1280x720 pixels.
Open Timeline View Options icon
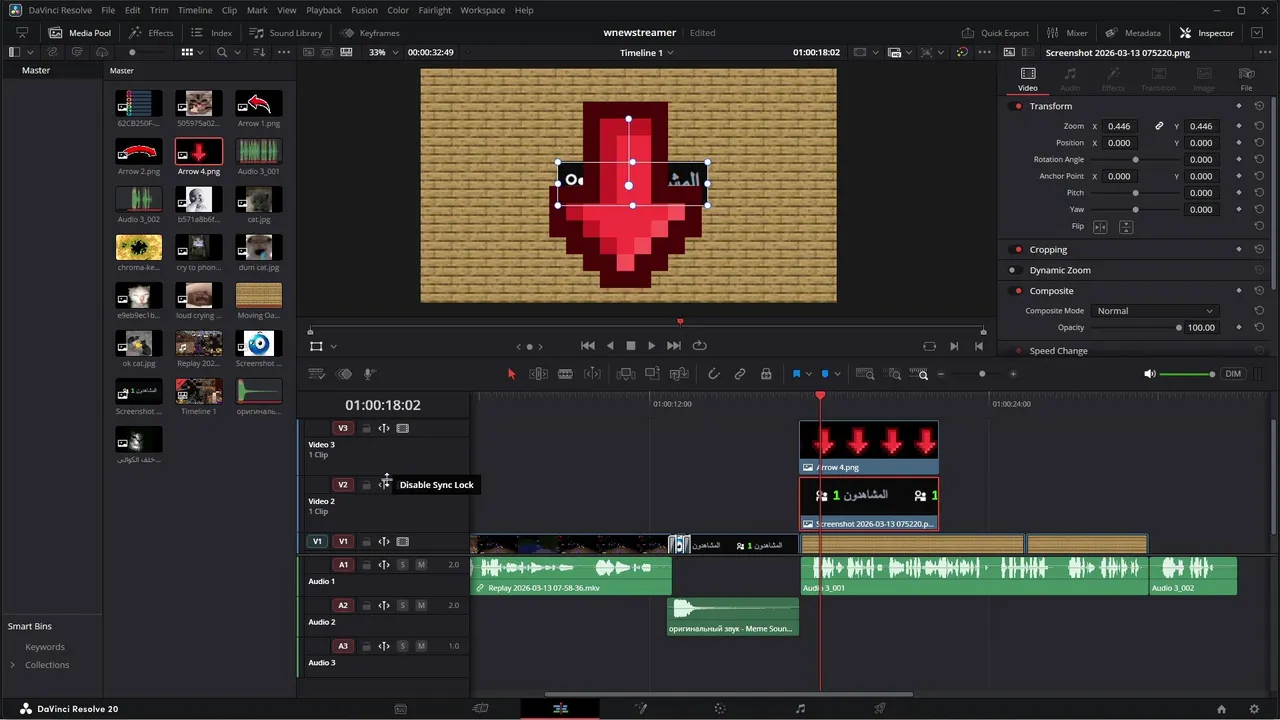[x=317, y=374]
